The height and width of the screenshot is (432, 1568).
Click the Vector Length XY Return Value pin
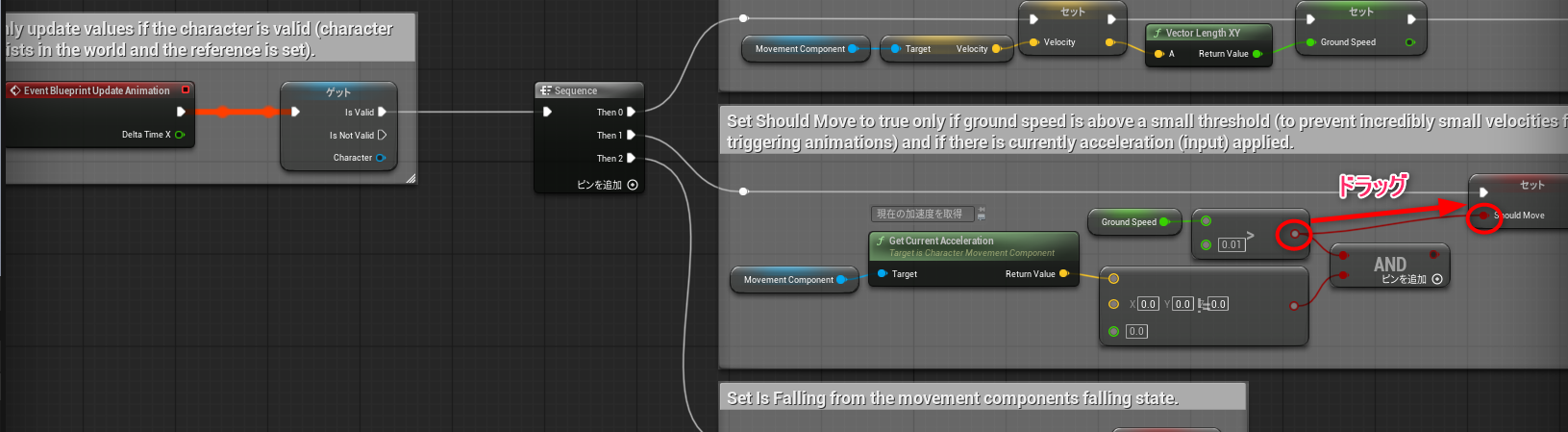[x=1257, y=54]
